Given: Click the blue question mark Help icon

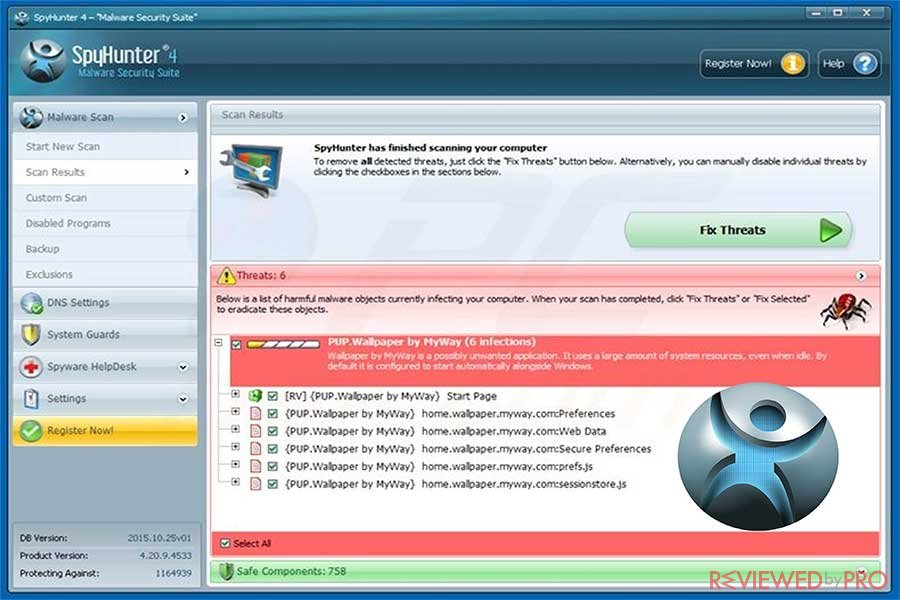Looking at the screenshot, I should [x=865, y=64].
